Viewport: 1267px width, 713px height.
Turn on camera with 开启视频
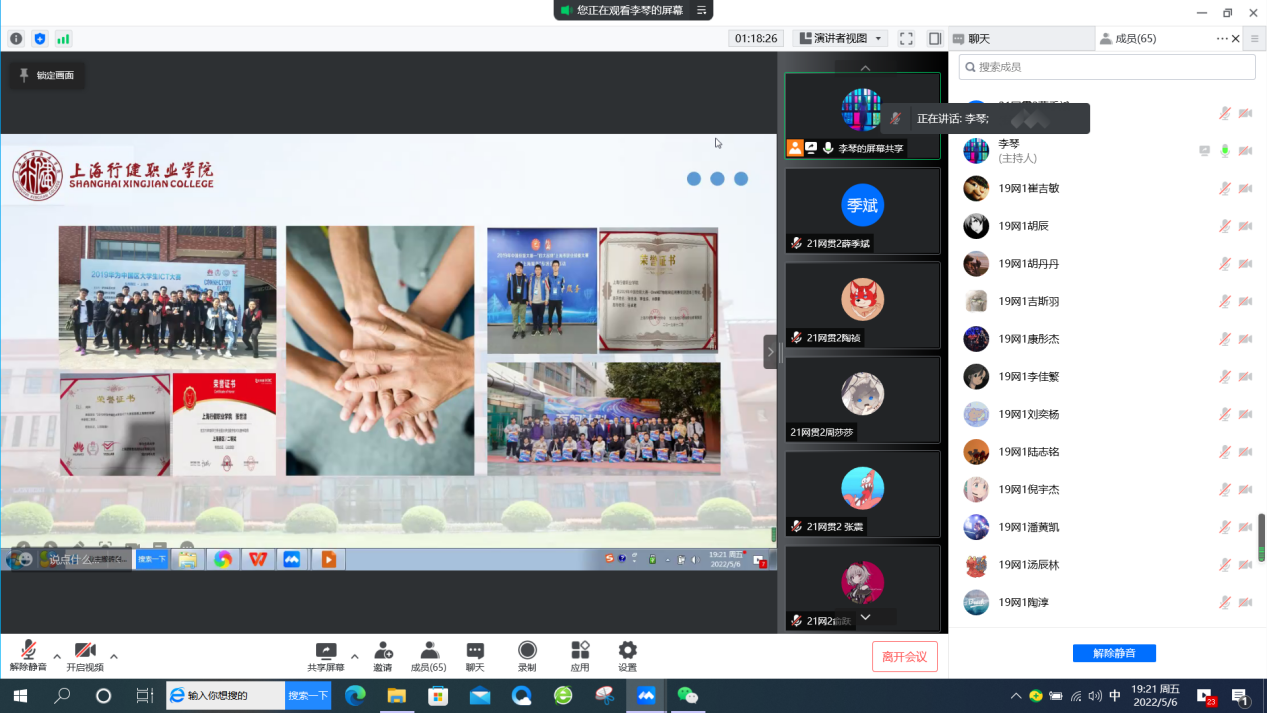(85, 656)
